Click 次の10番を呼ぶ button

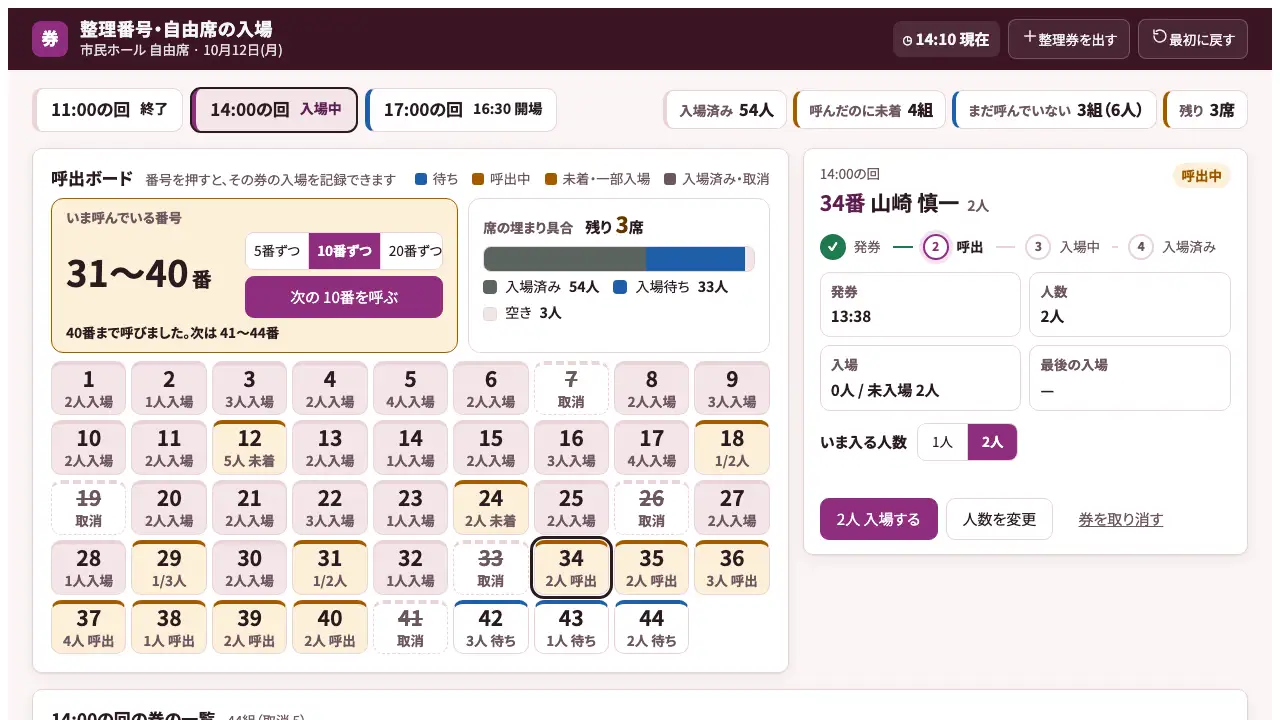pyautogui.click(x=344, y=297)
